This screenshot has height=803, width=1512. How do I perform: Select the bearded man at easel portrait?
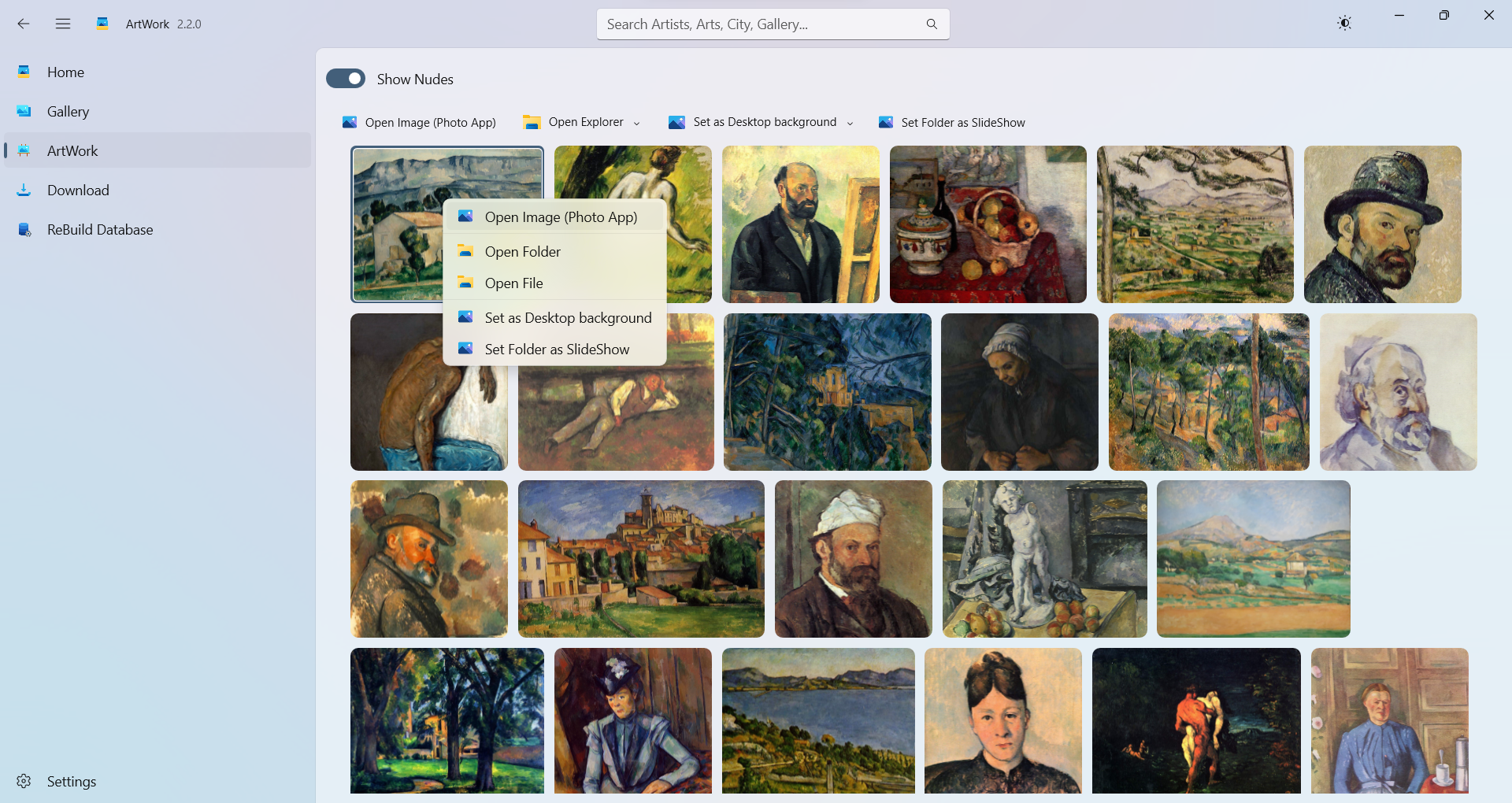pos(801,224)
